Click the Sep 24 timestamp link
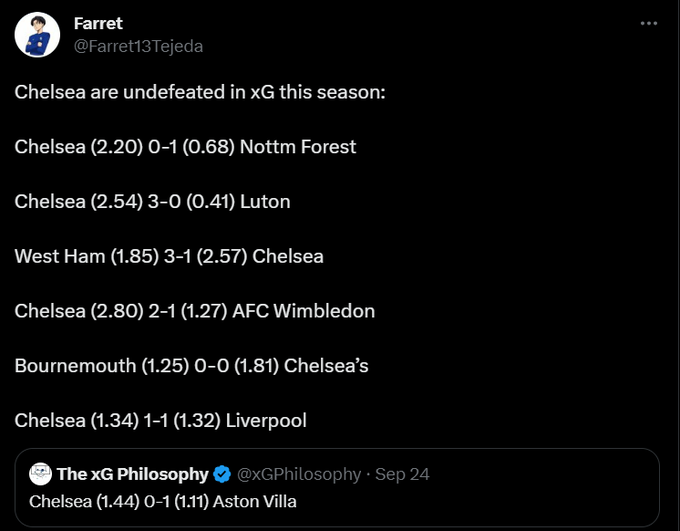The image size is (680, 531). click(x=402, y=474)
